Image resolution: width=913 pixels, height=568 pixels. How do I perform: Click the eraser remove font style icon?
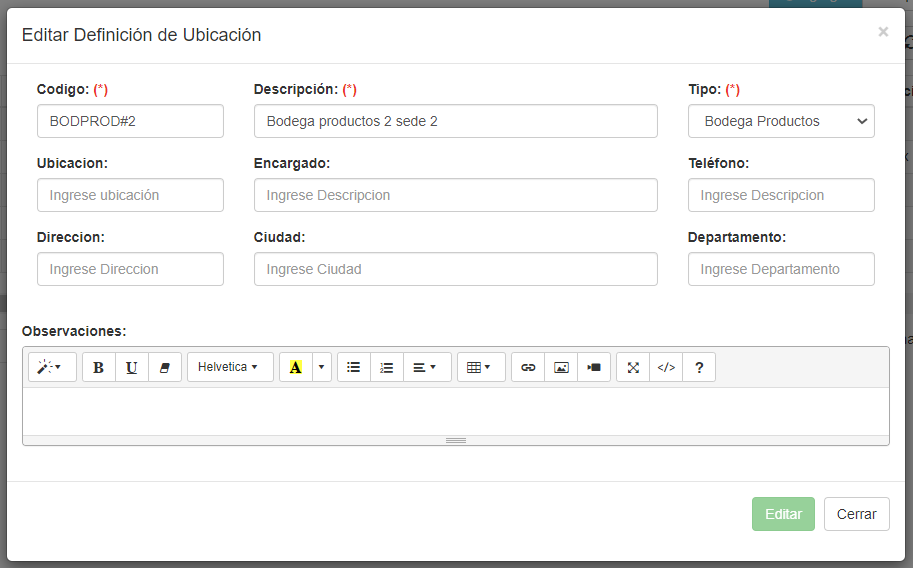pyautogui.click(x=165, y=367)
